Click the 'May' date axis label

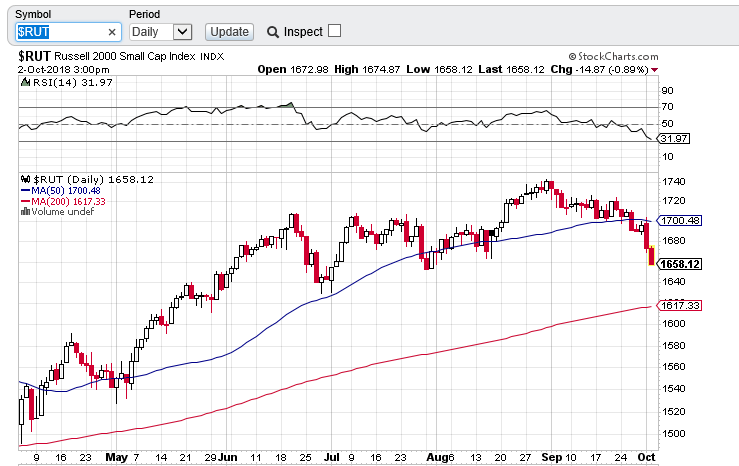point(116,457)
